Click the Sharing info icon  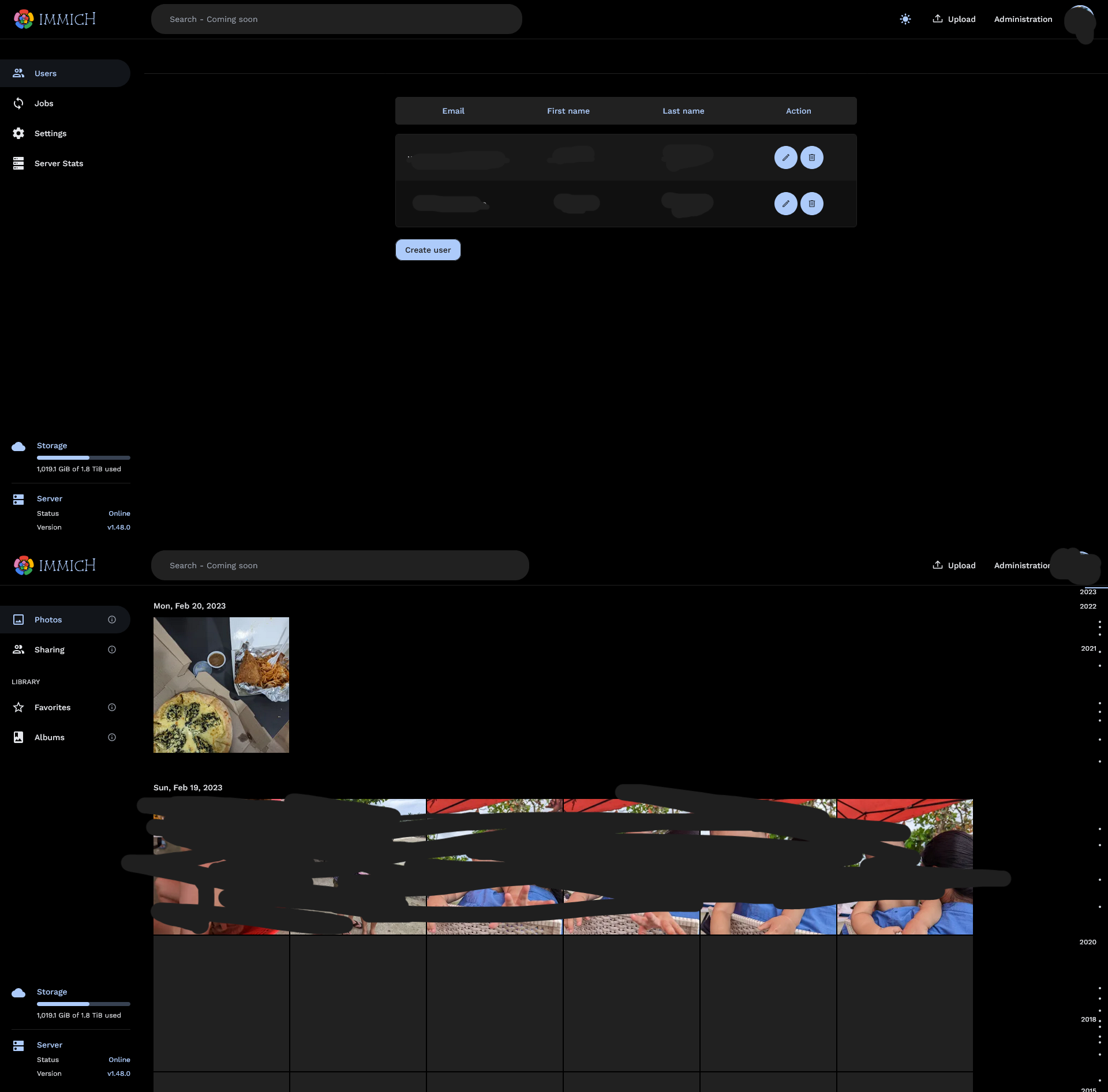click(x=112, y=650)
